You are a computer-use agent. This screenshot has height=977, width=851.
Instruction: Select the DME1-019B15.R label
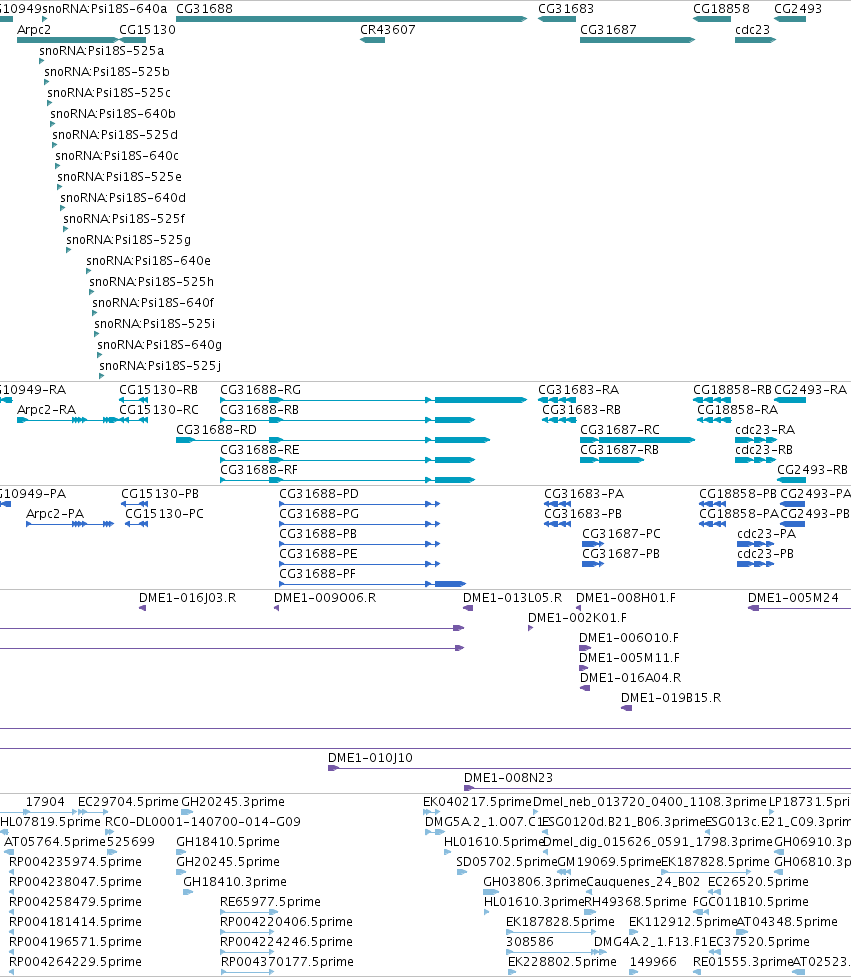coord(671,697)
